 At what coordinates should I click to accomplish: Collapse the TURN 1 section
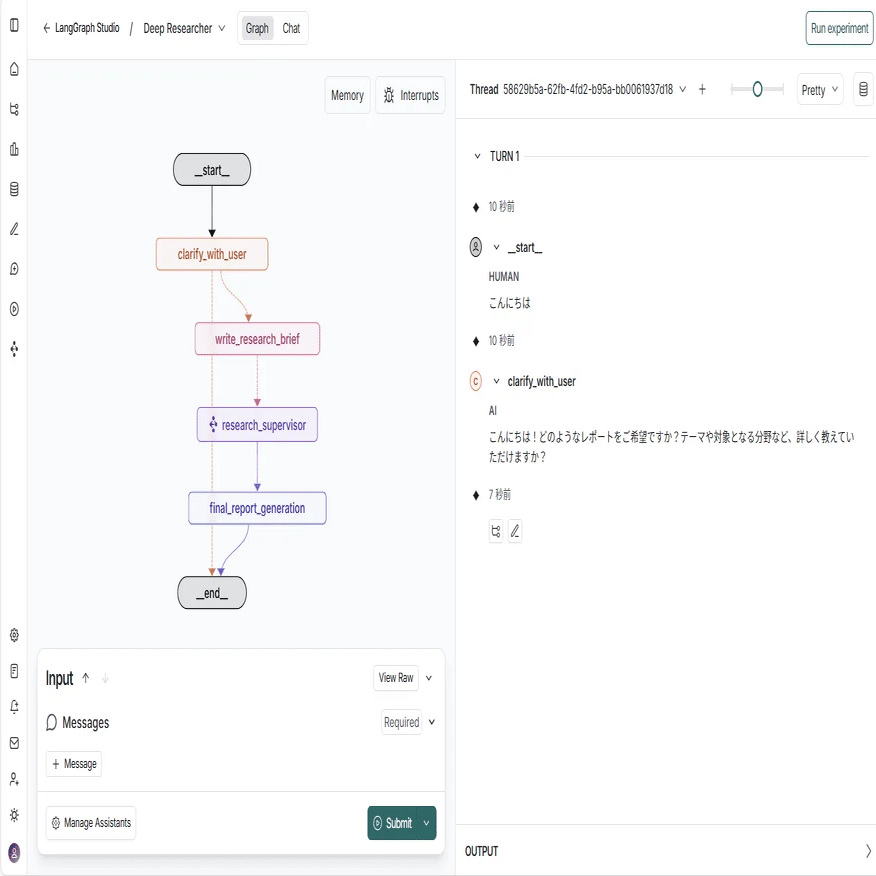(478, 157)
